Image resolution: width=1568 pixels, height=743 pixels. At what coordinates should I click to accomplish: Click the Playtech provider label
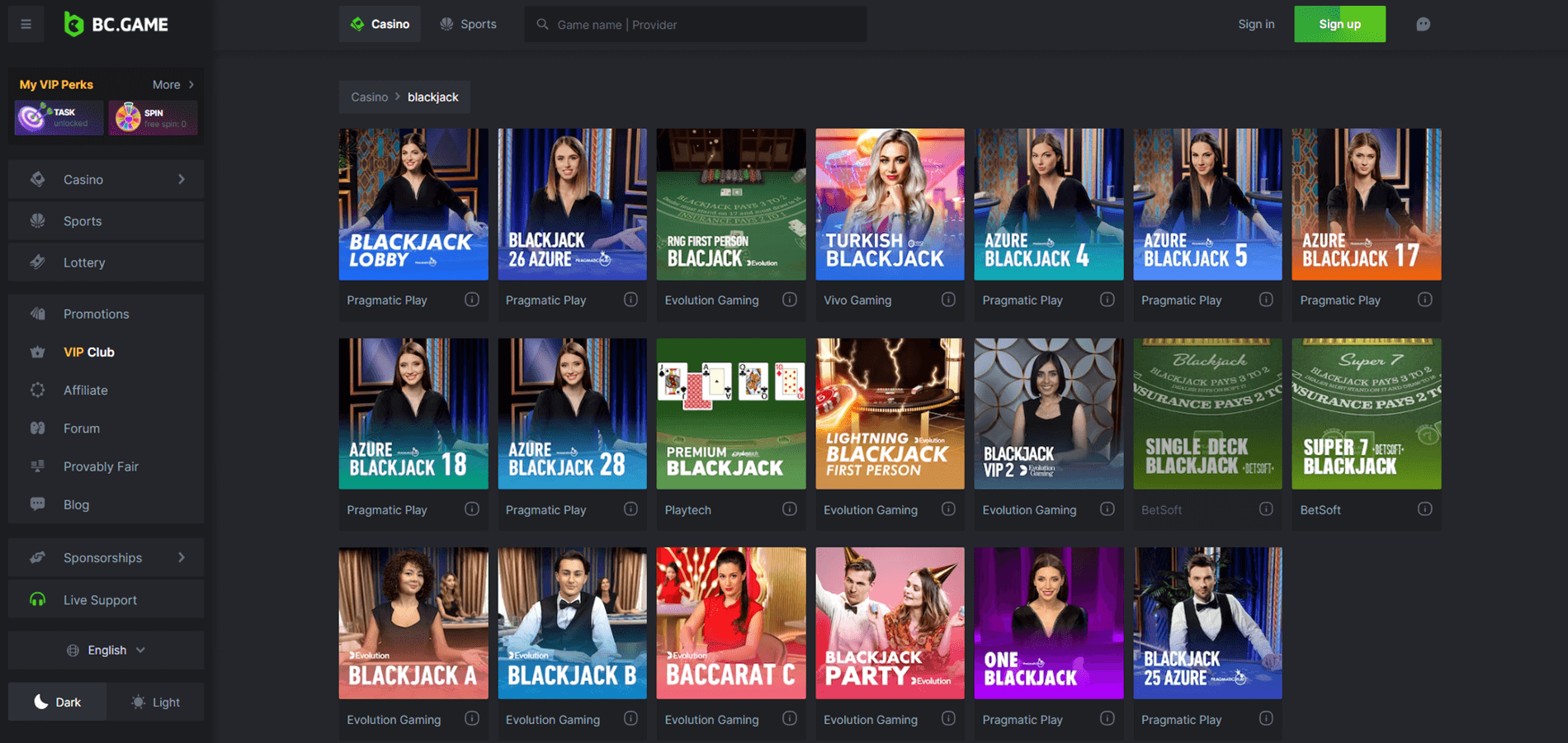click(x=687, y=509)
